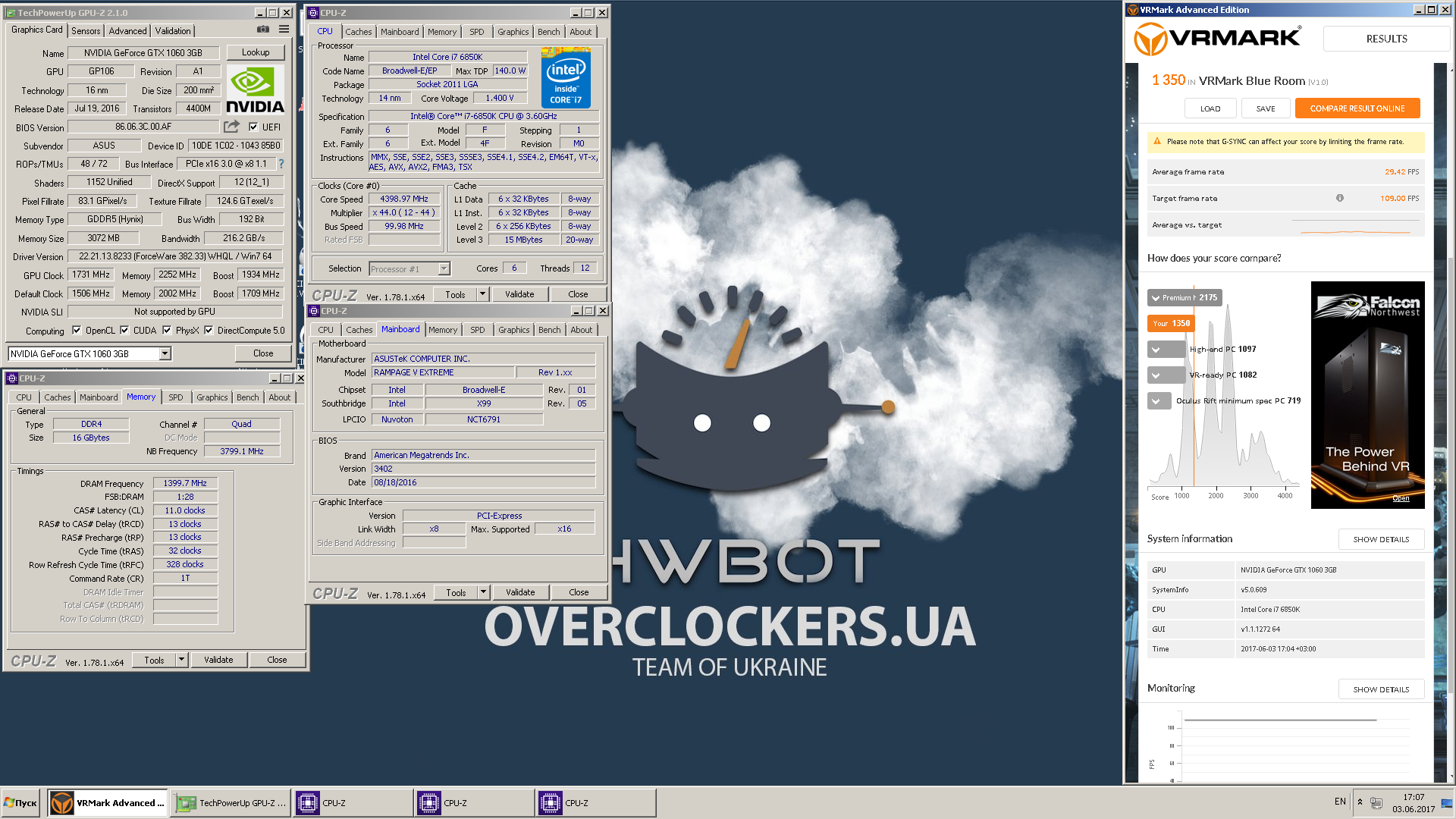Image resolution: width=1456 pixels, height=819 pixels.
Task: Switch to VRMark Advanced taskbar item
Action: (x=108, y=802)
